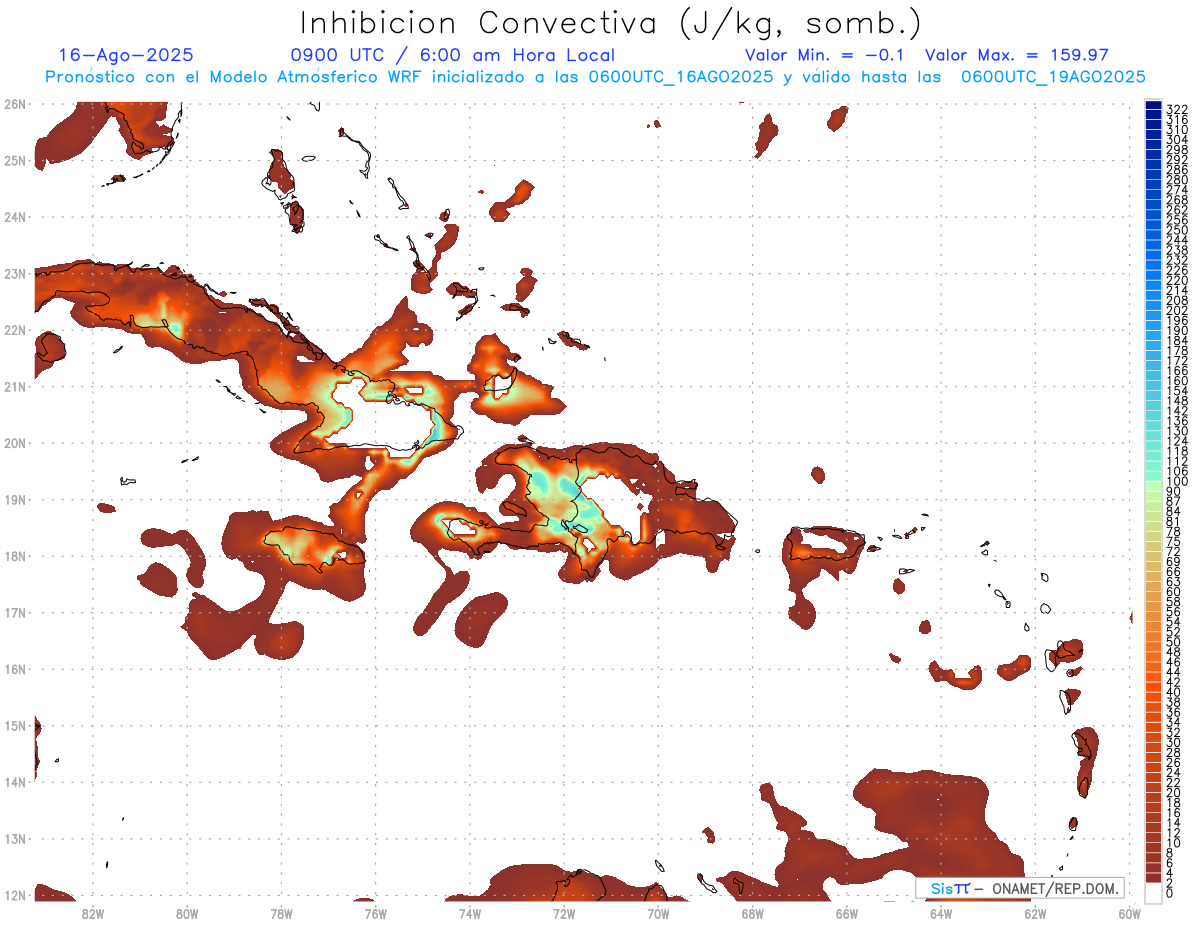
Task: Click the "66W" longitude label
Action: pos(846,913)
